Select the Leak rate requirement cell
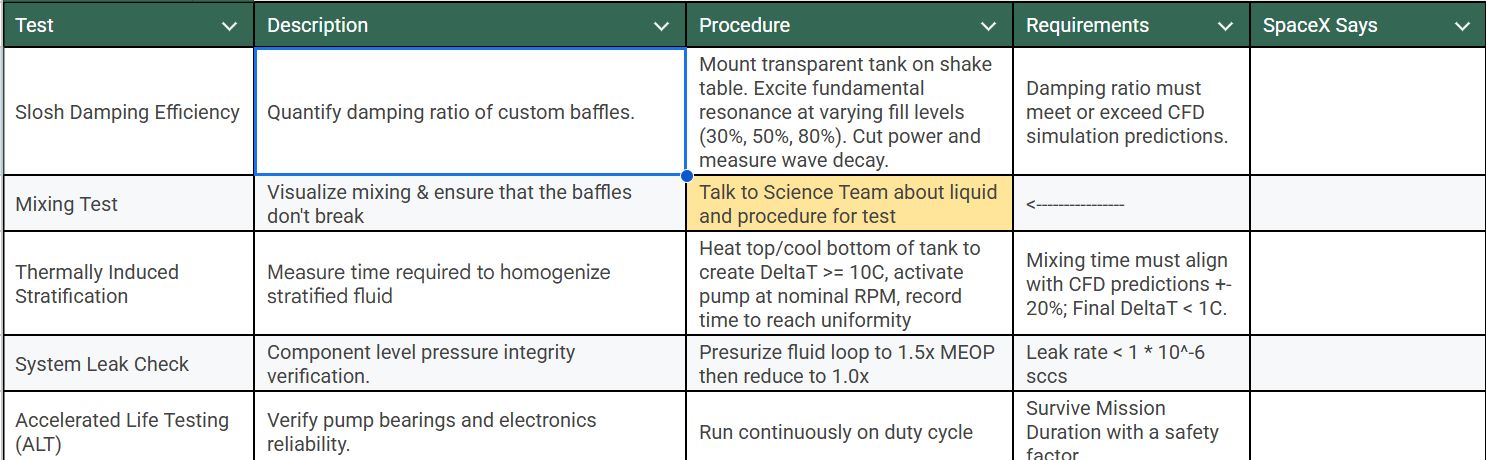Image resolution: width=1486 pixels, height=460 pixels. point(1130,364)
